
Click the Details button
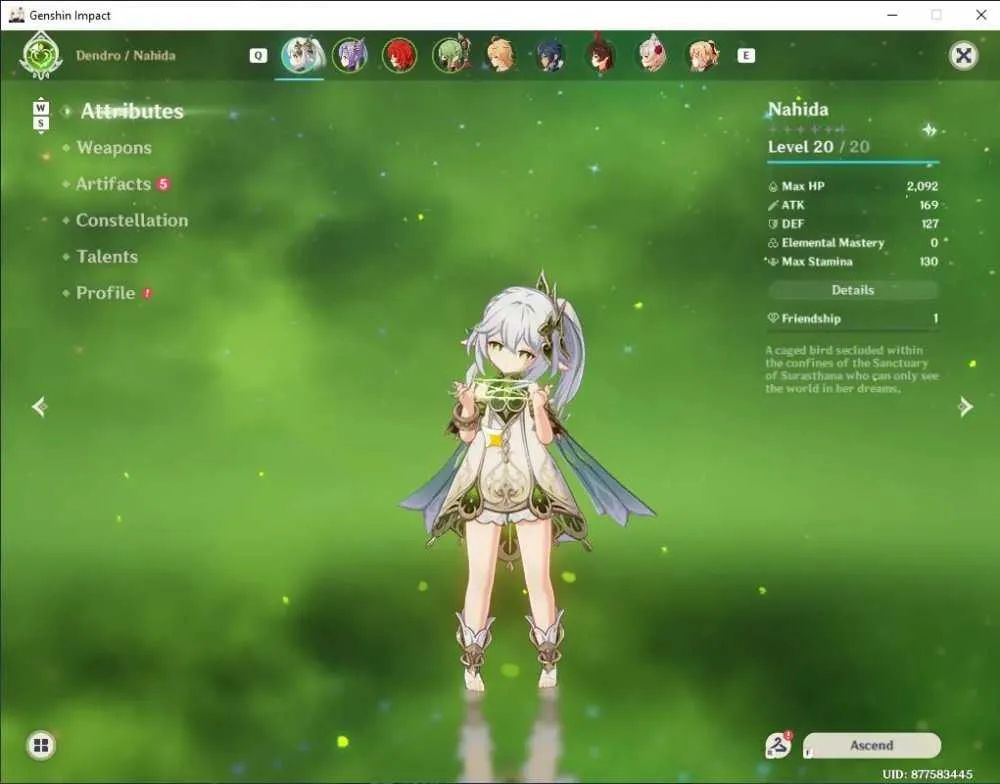[x=853, y=290]
